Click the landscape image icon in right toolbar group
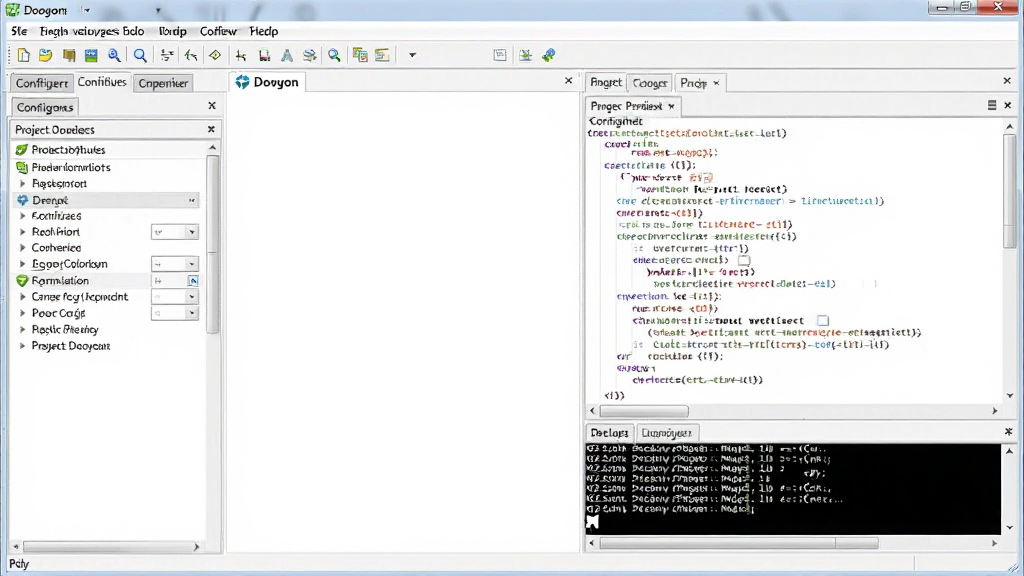 pyautogui.click(x=525, y=56)
